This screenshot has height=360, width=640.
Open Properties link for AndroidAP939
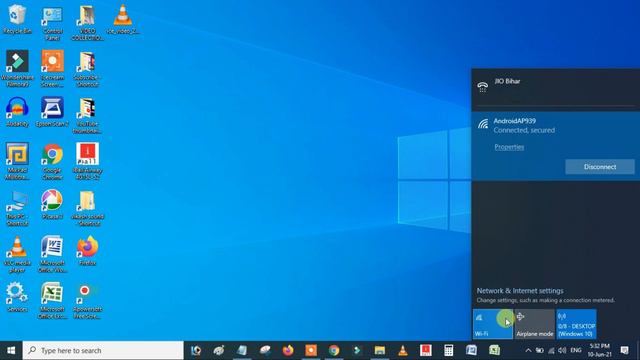(509, 147)
